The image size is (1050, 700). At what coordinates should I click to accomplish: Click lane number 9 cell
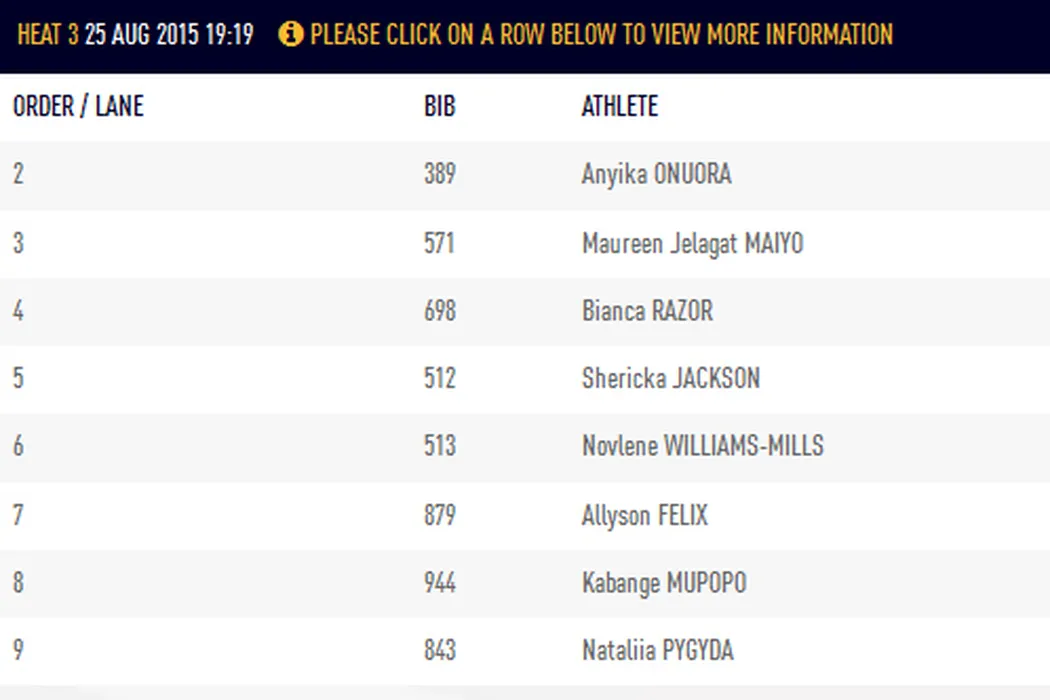19,651
